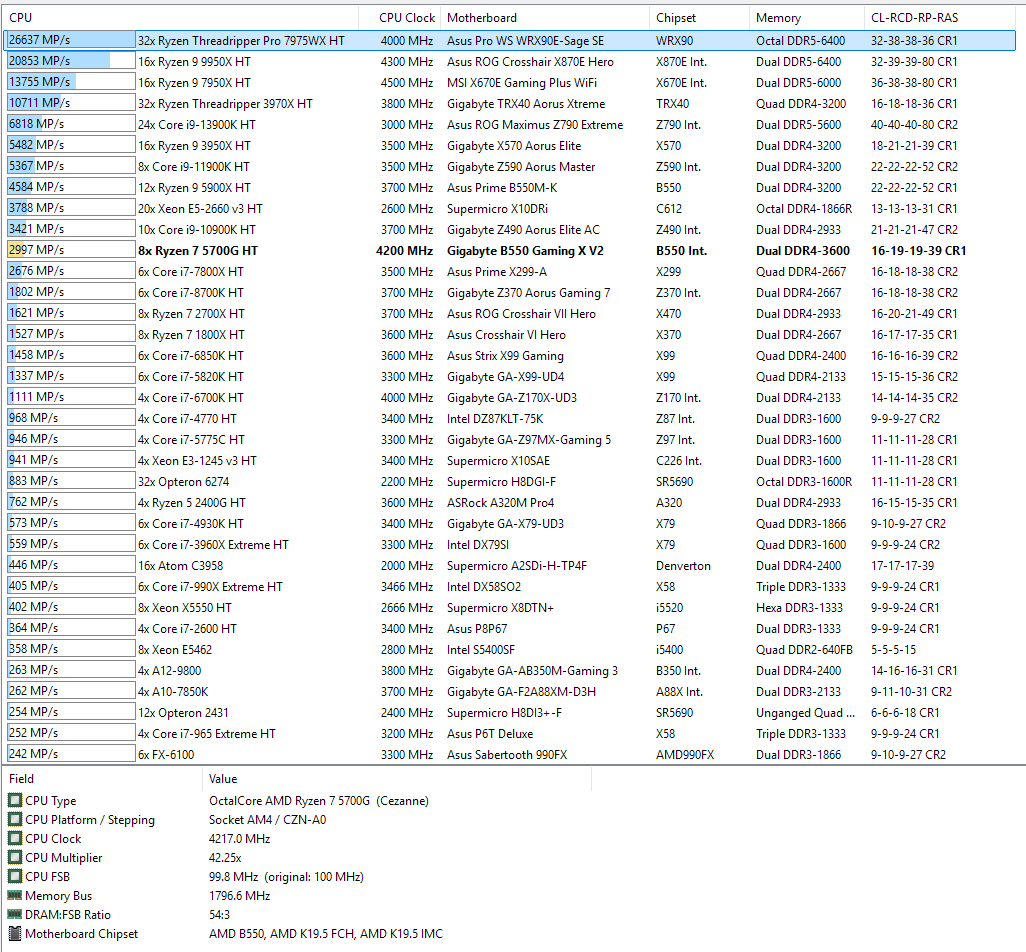Click the Field column header
Viewport: 1026px width, 952px height.
pyautogui.click(x=102, y=779)
